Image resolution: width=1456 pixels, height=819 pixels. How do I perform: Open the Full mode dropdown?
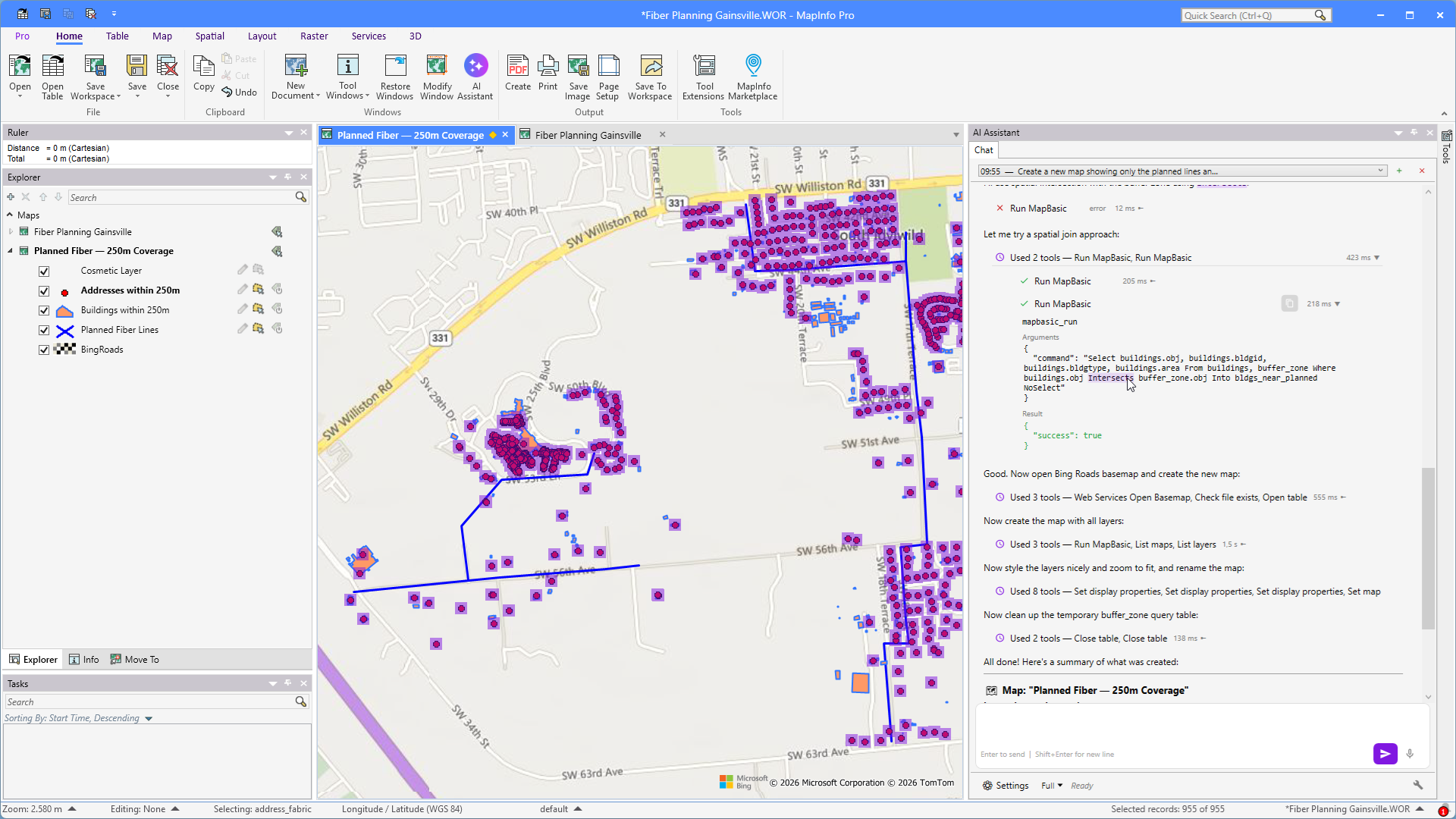point(1052,786)
